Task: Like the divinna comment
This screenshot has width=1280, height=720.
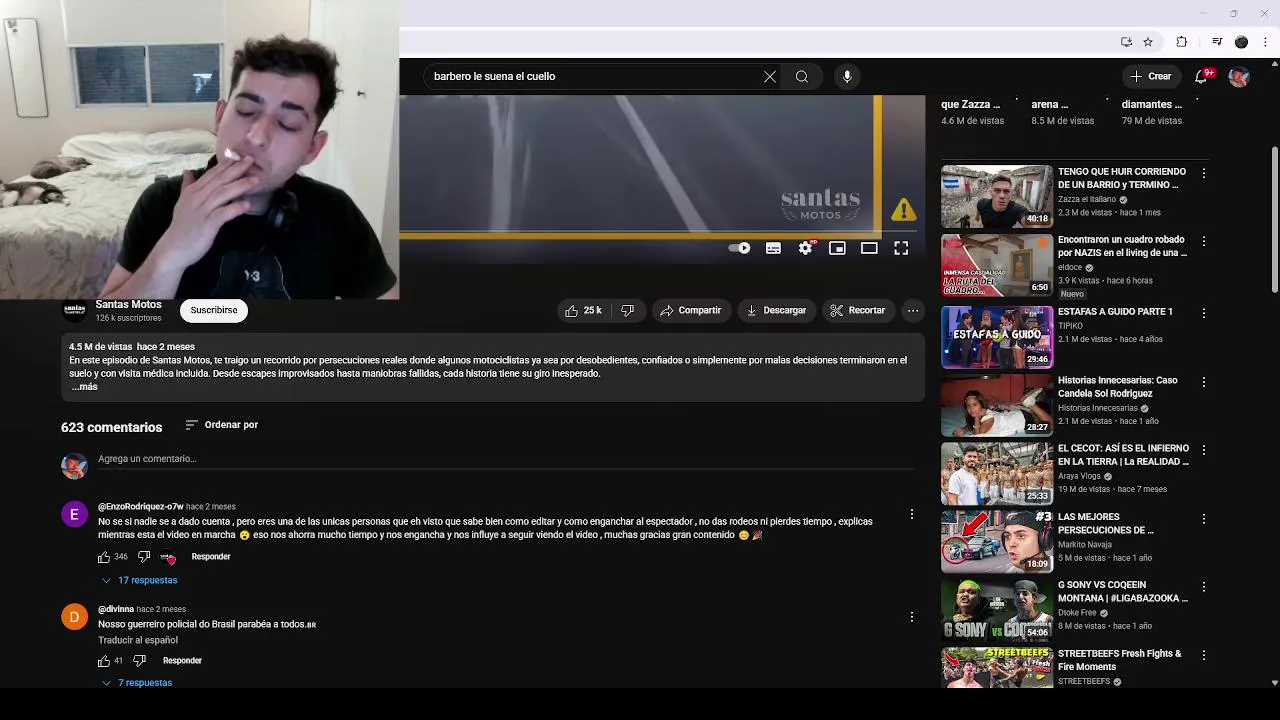Action: [x=104, y=661]
